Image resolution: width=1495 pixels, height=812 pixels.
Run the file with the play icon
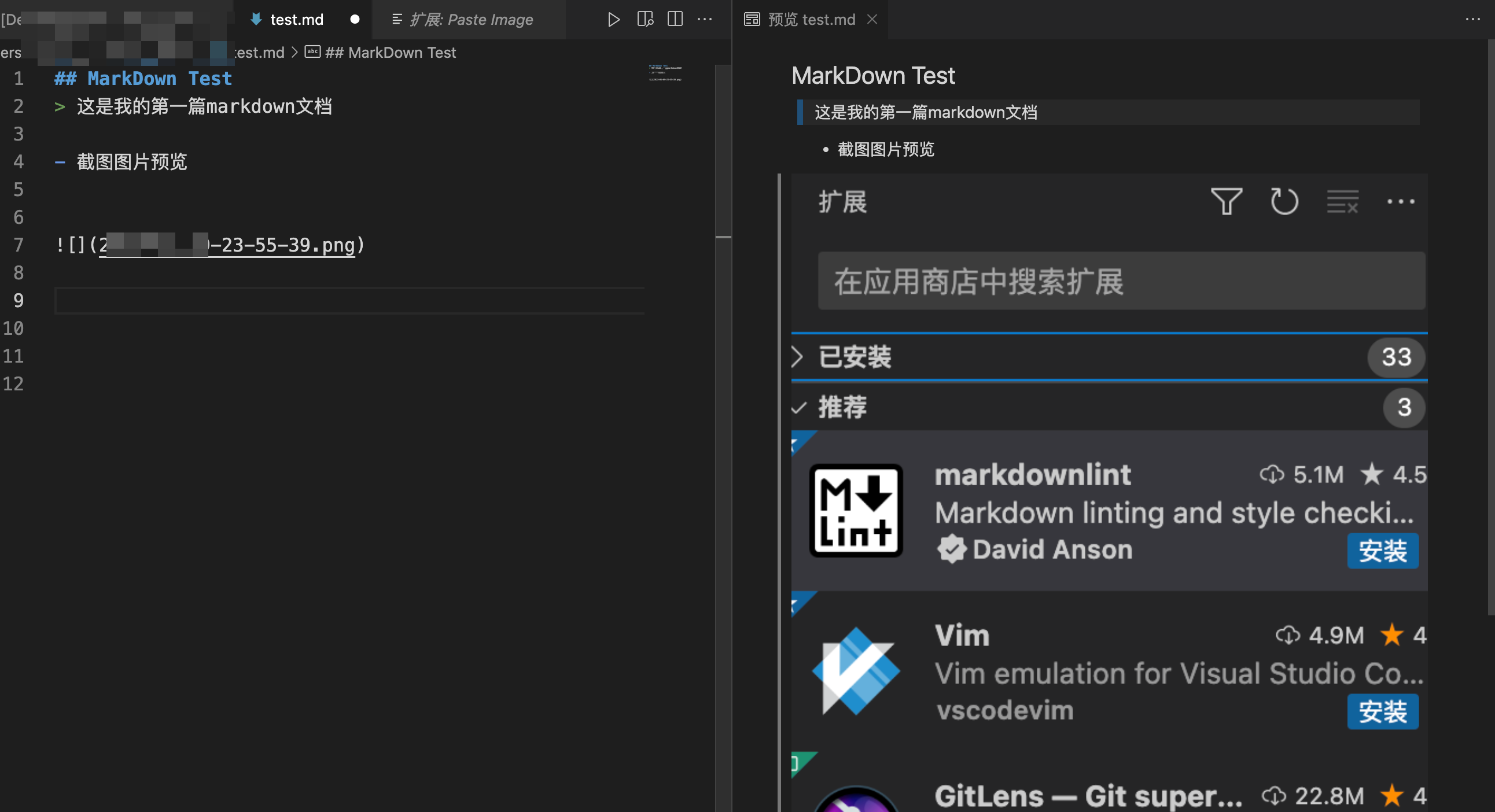pyautogui.click(x=613, y=20)
